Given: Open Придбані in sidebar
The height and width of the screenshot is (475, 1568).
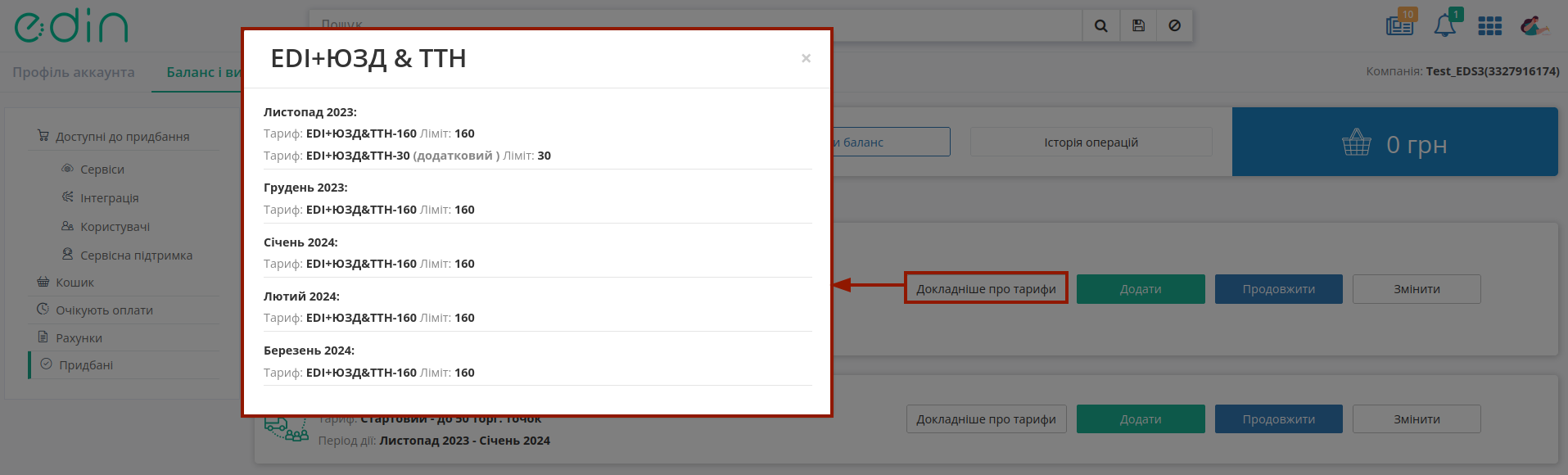Looking at the screenshot, I should (x=85, y=365).
